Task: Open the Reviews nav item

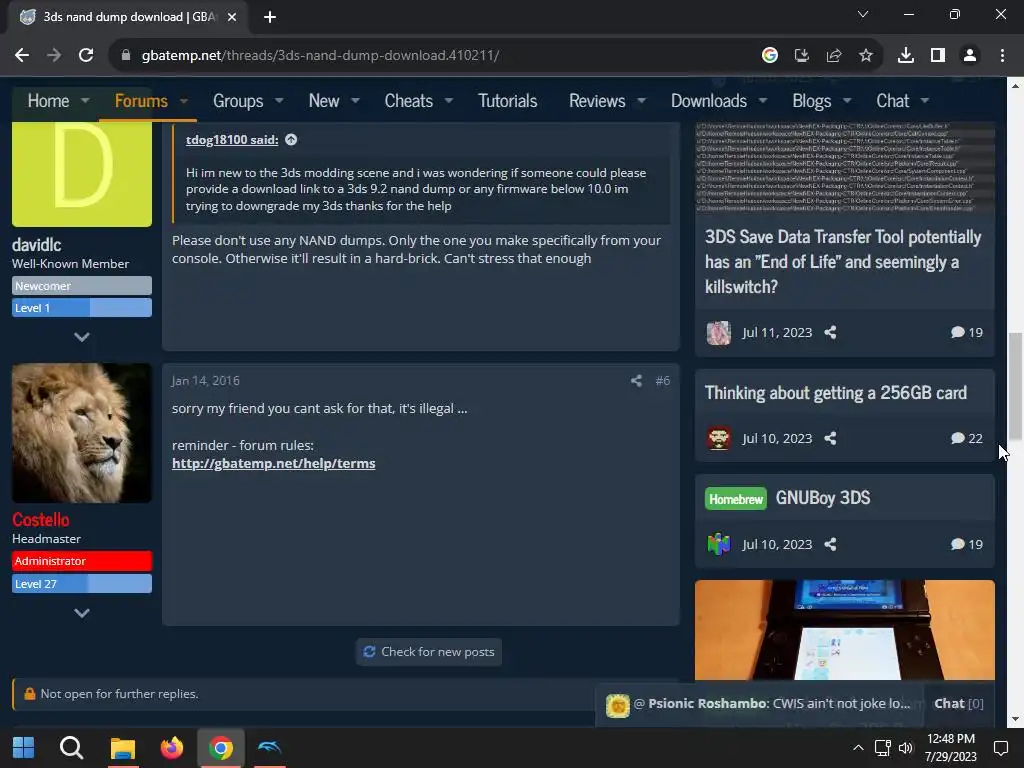Action: 597,101
